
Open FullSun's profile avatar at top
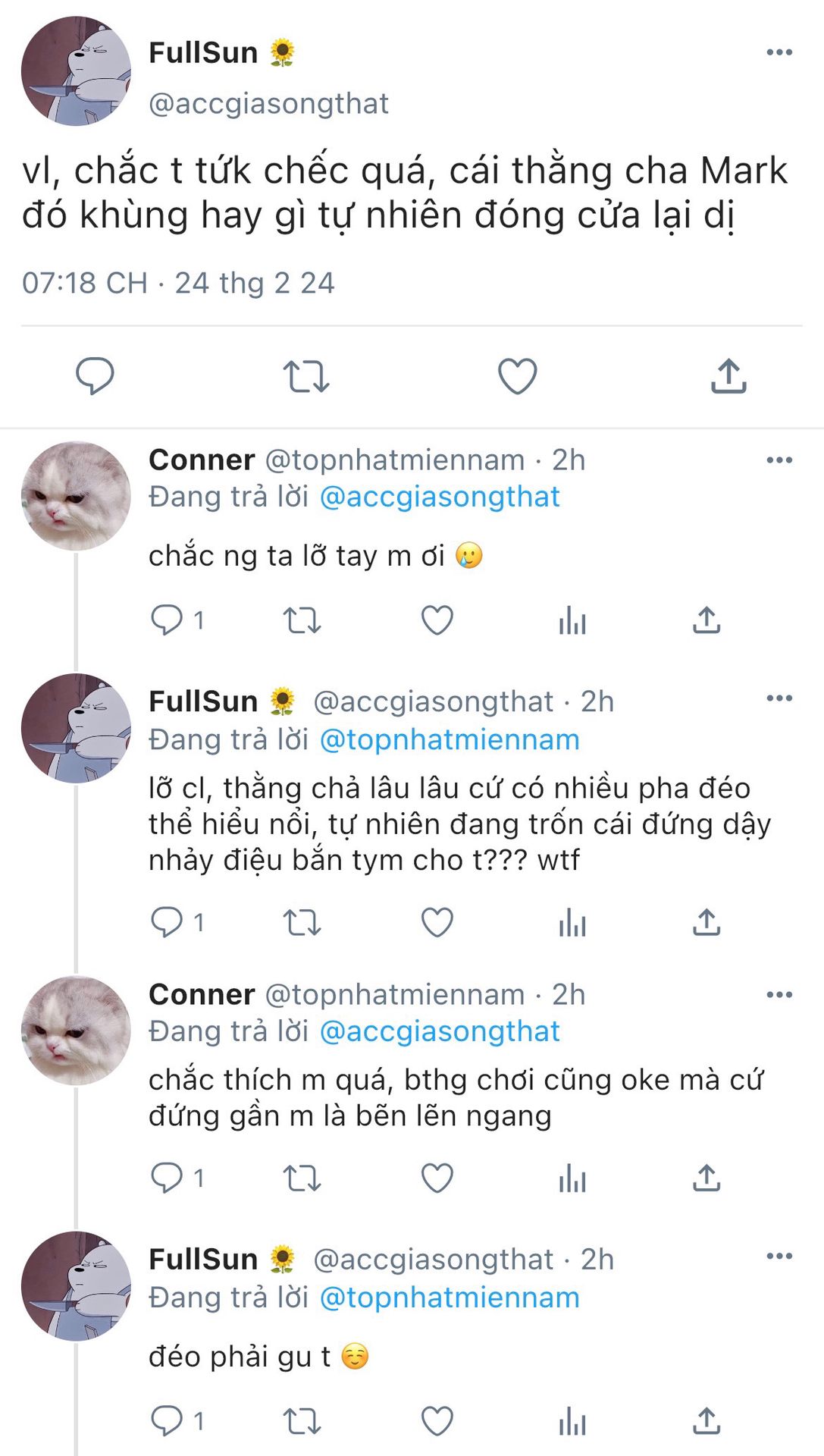click(x=76, y=71)
